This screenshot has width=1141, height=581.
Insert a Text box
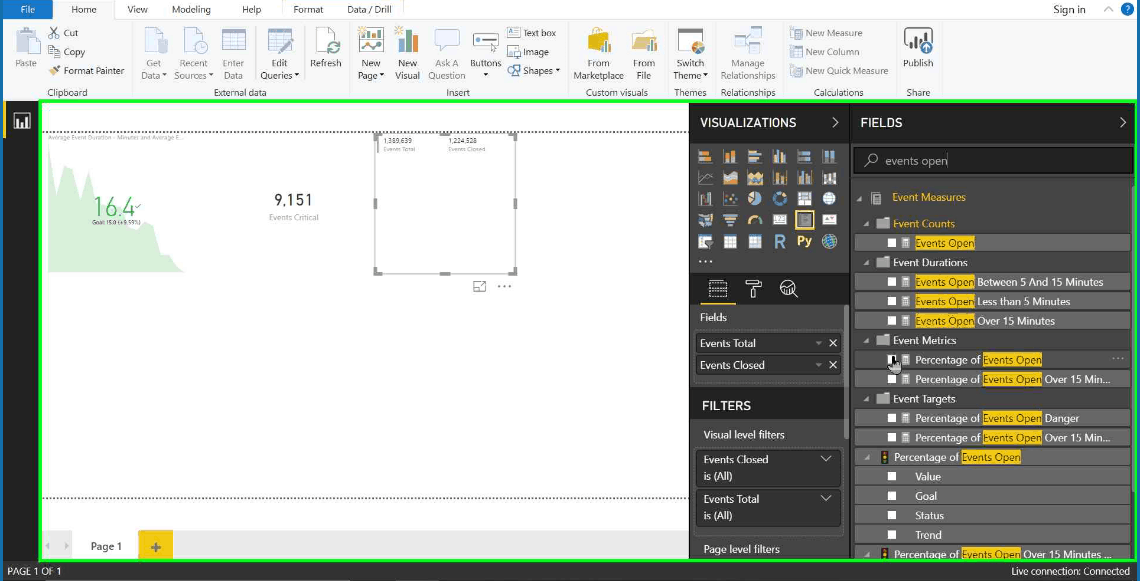(532, 33)
